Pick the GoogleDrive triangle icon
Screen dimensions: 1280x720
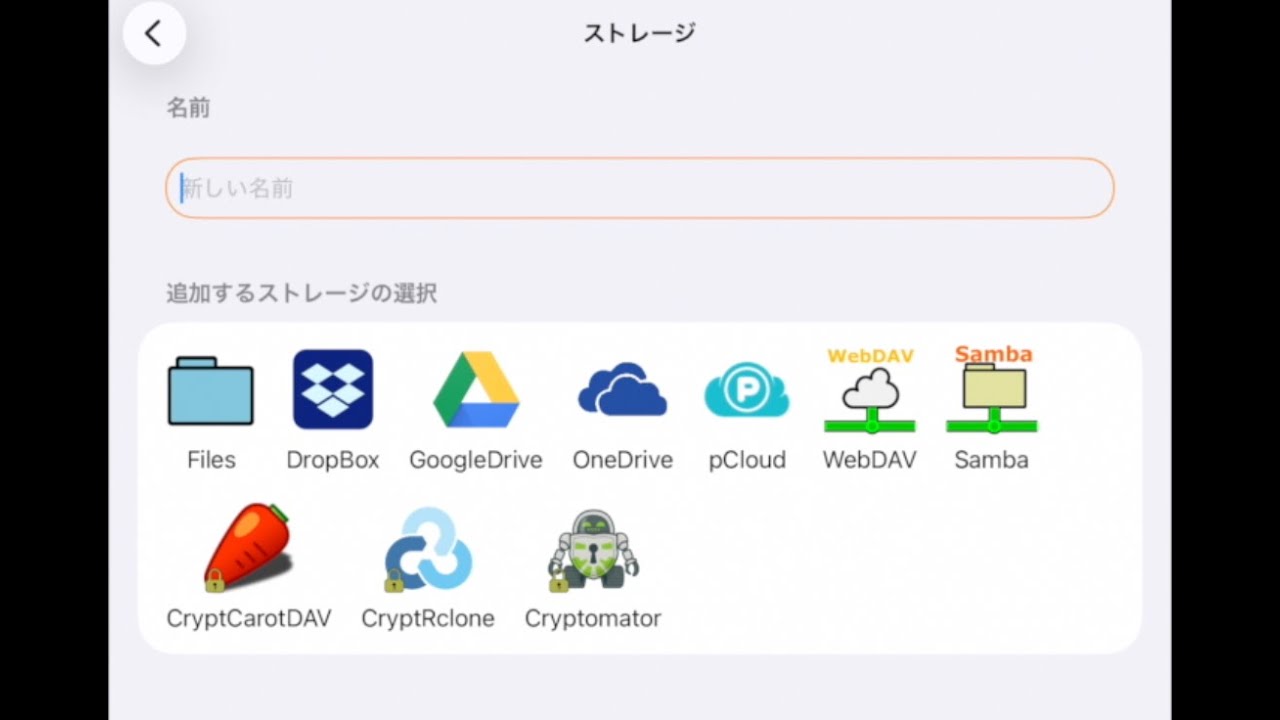476,390
